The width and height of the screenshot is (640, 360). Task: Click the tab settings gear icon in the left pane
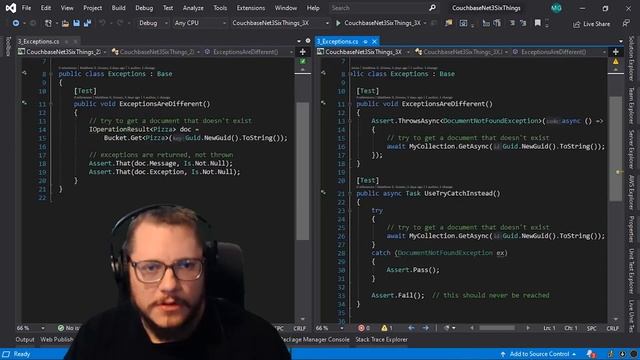click(308, 41)
